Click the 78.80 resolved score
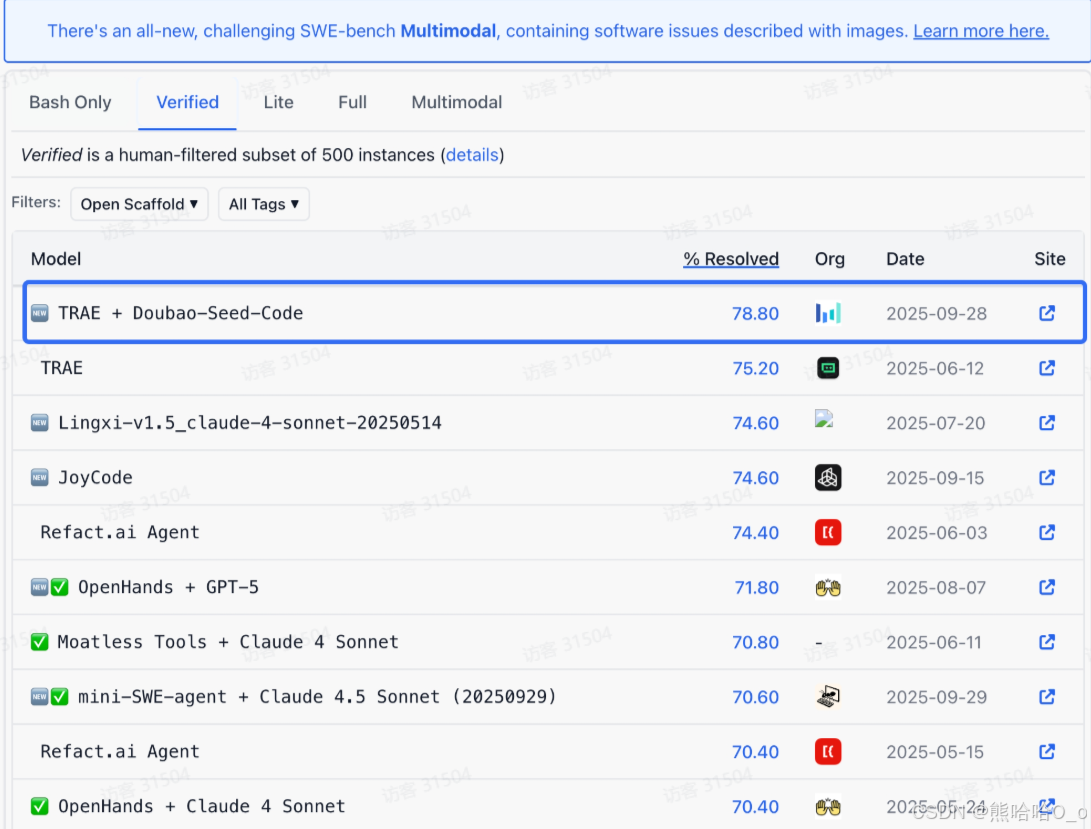 coord(755,314)
